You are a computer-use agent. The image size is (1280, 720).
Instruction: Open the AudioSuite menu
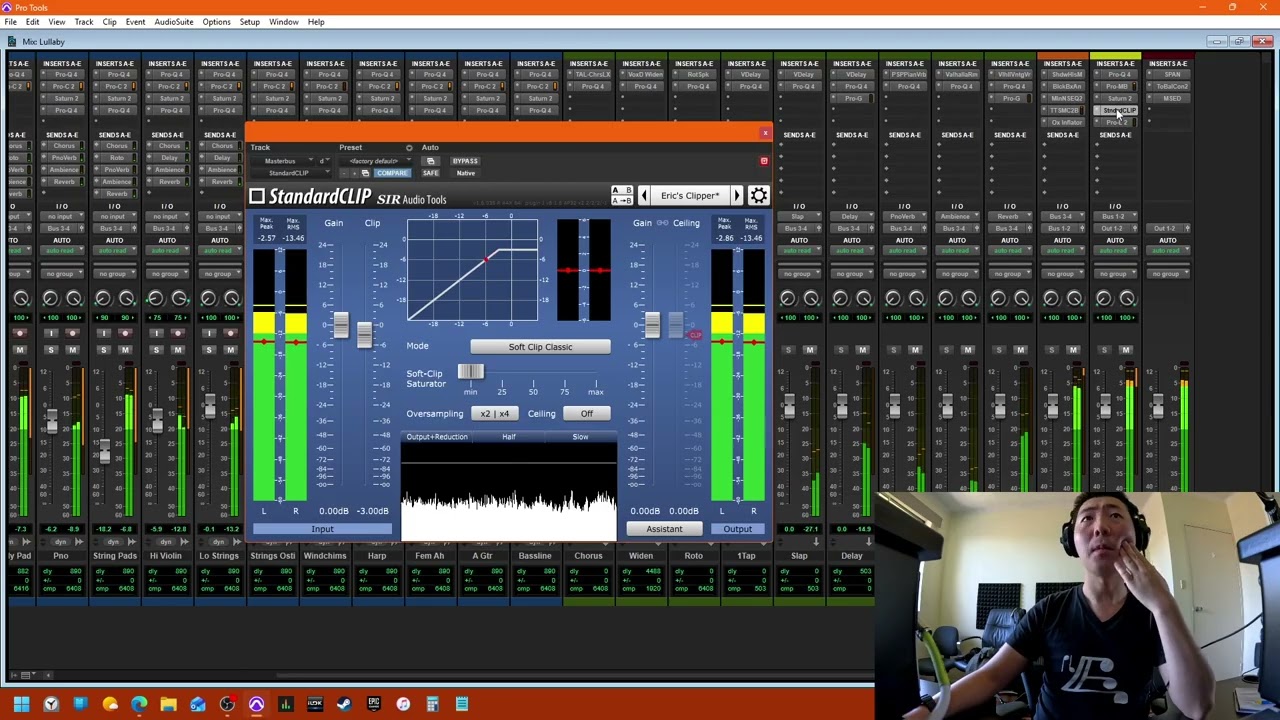tap(174, 22)
